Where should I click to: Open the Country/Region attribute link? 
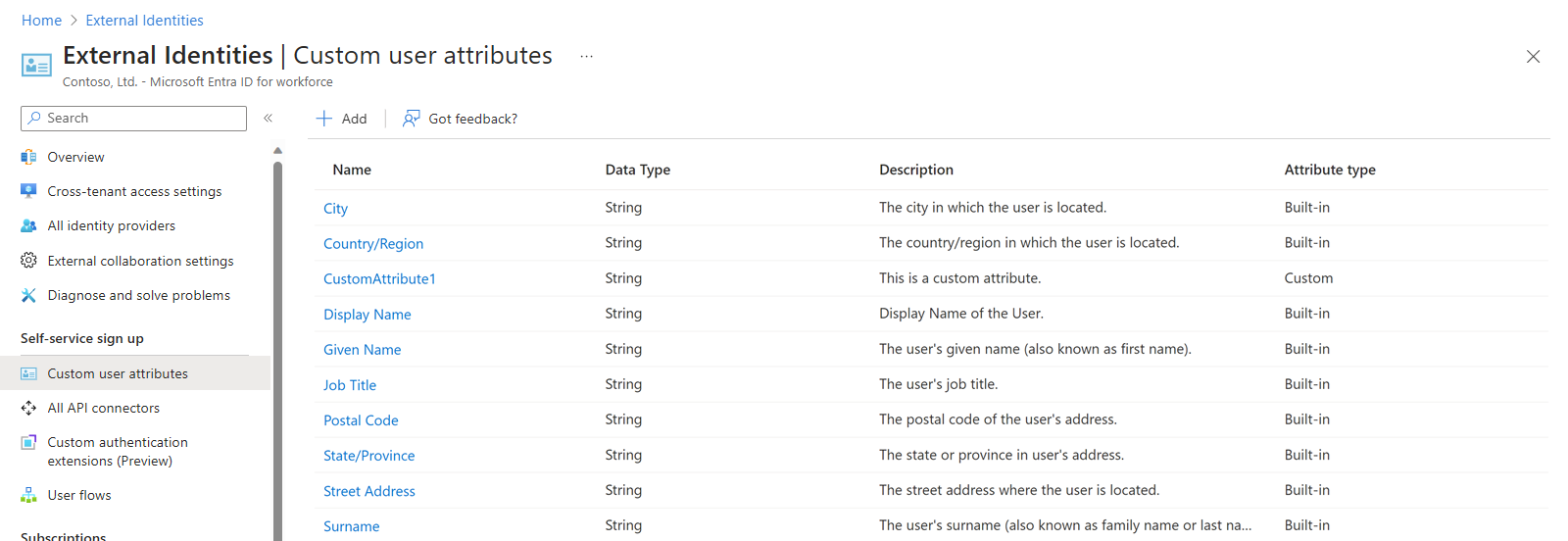point(373,244)
